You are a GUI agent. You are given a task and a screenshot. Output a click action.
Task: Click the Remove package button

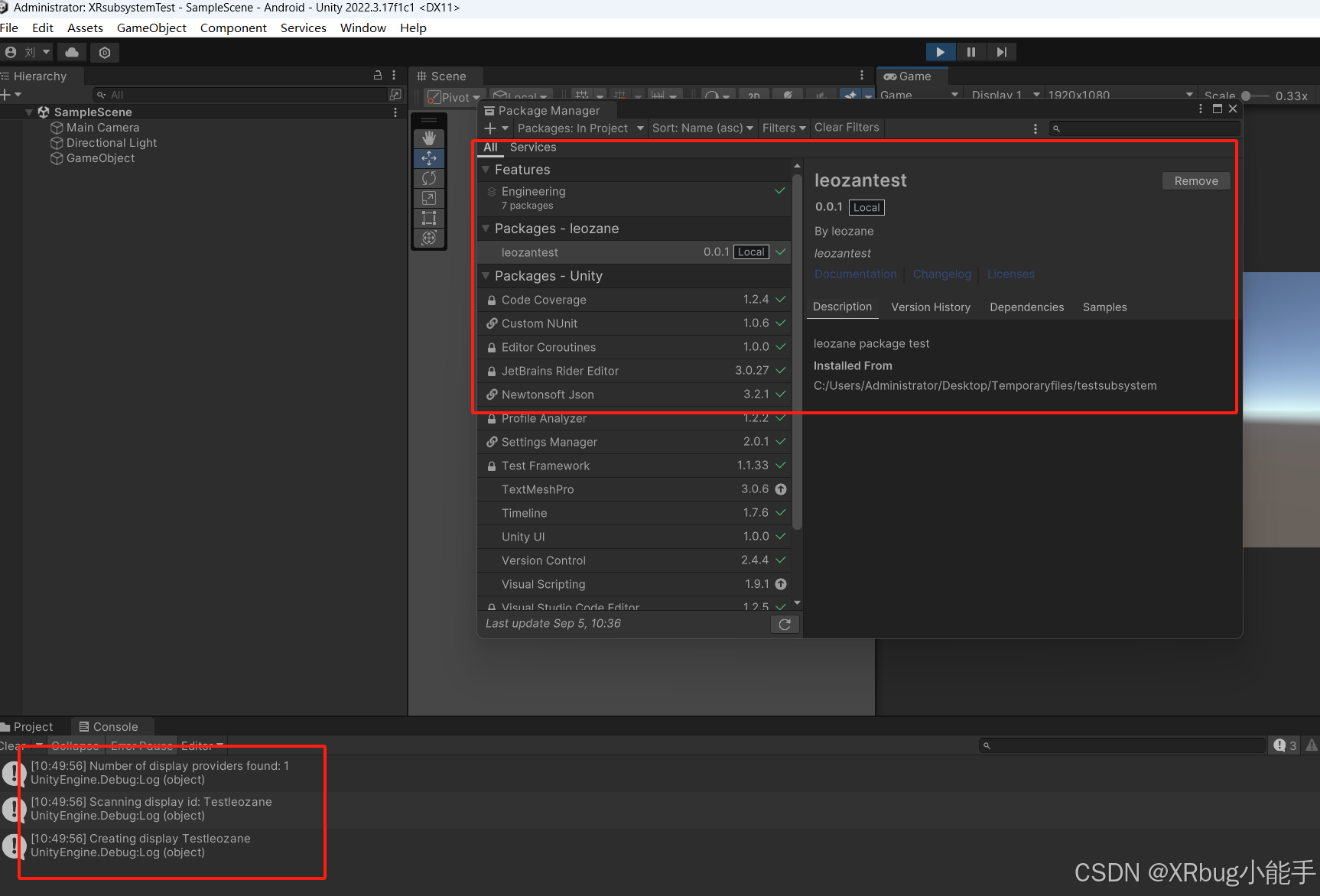(x=1196, y=181)
